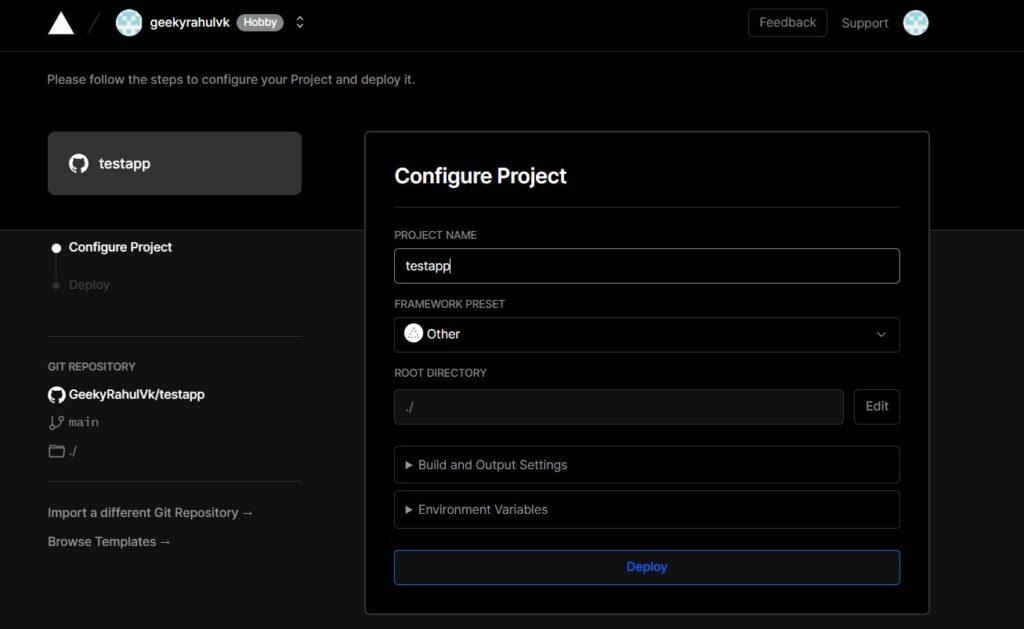1024x629 pixels.
Task: Open the user profile avatar menu
Action: [x=915, y=23]
